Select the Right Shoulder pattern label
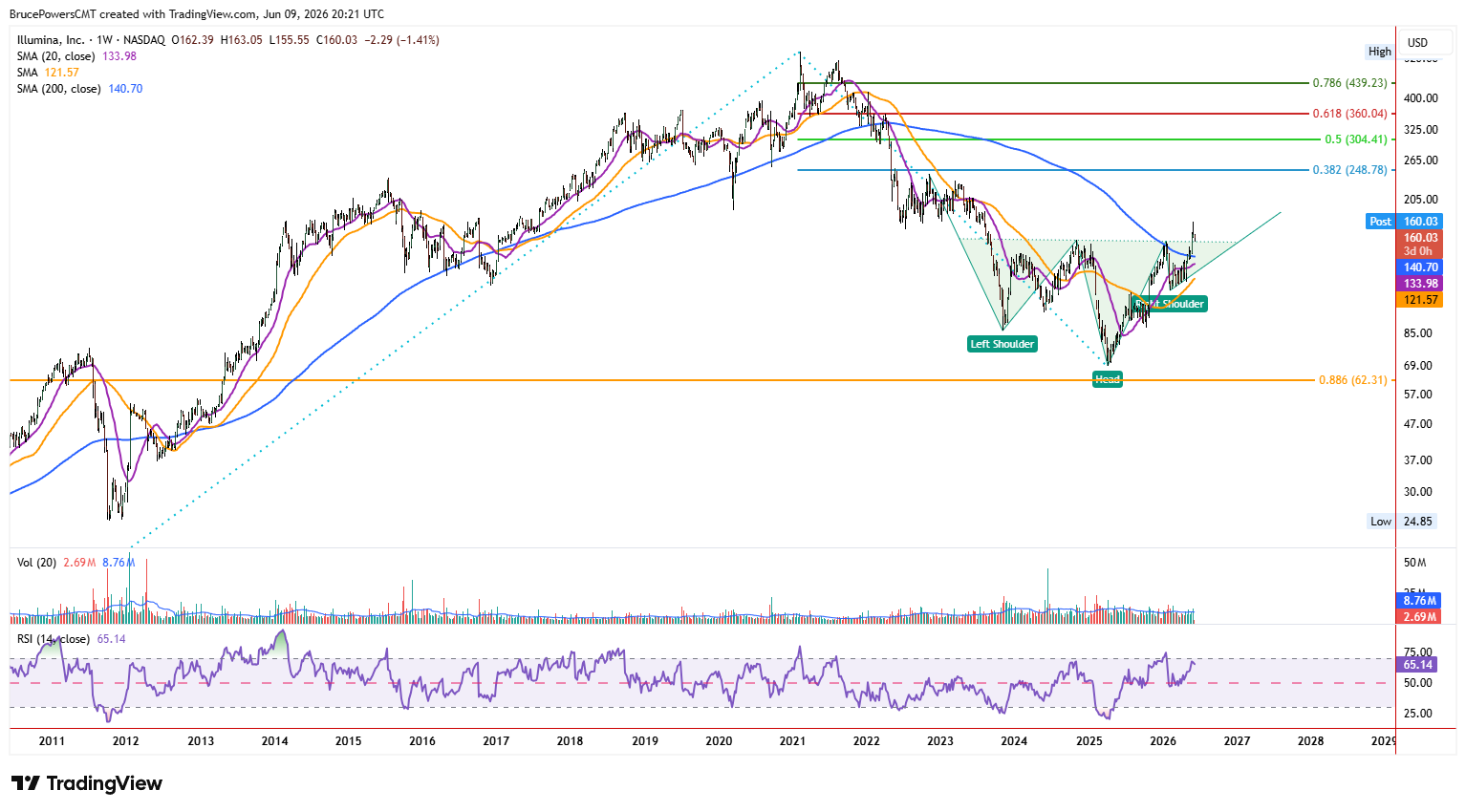Screen dimensions: 1466x812 (x=1170, y=304)
